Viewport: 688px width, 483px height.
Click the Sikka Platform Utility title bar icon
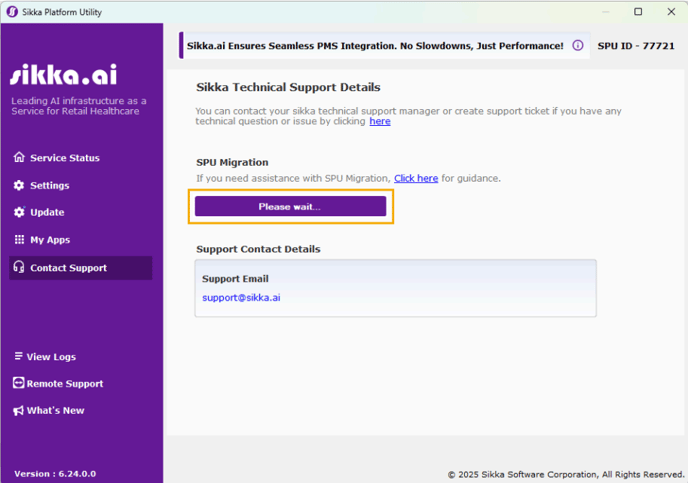(x=11, y=11)
